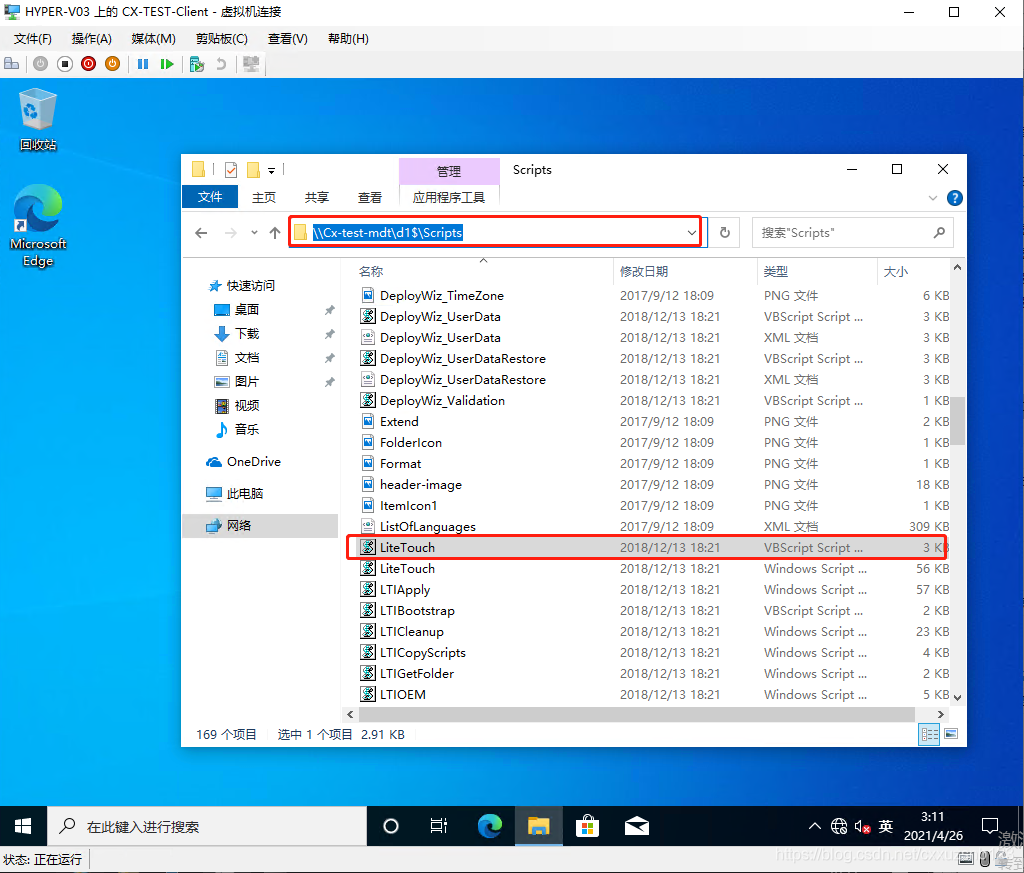Click New Folder icon in quick access toolbar
The image size is (1024, 873).
[x=253, y=170]
